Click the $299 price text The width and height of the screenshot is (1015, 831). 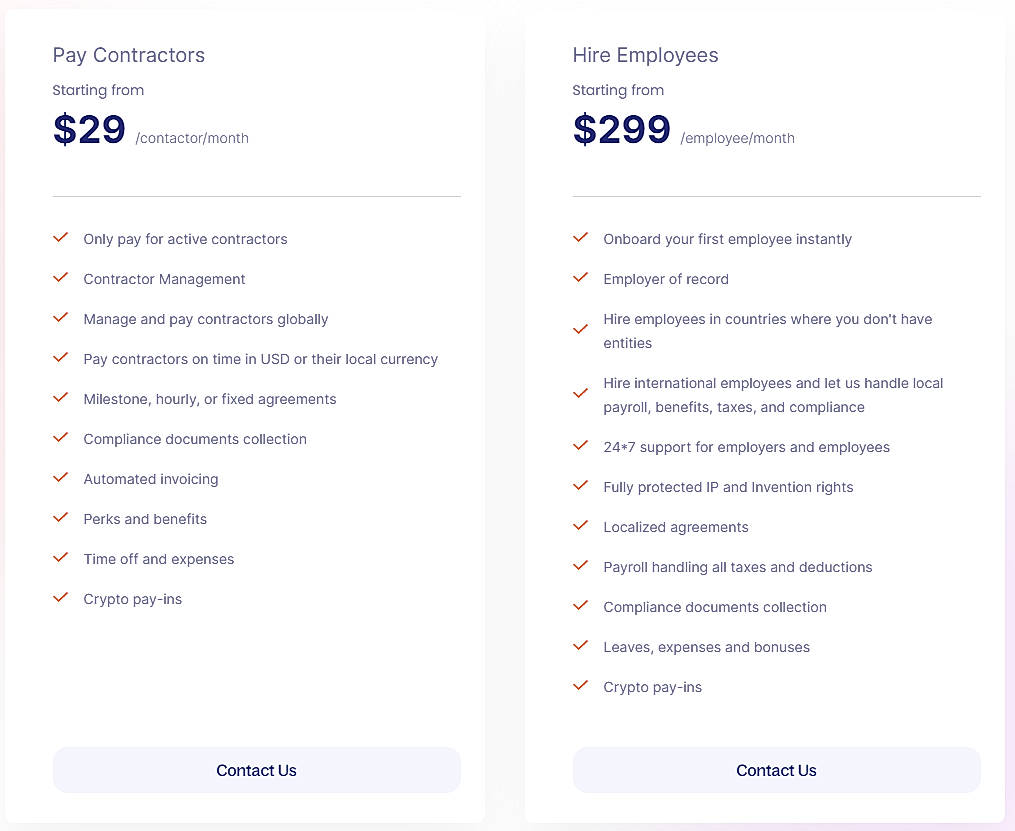[x=621, y=129]
